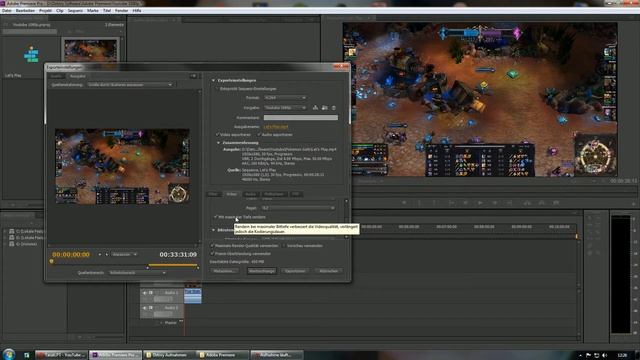Open the button editor plus icon in the program monitor
Screen dimensions: 640x360
(x=633, y=203)
